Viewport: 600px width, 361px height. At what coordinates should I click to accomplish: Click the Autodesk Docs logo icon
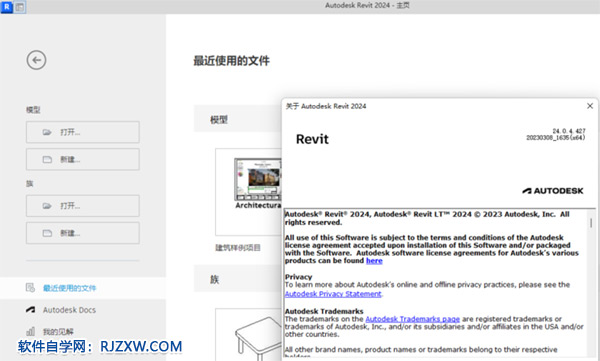[30, 310]
